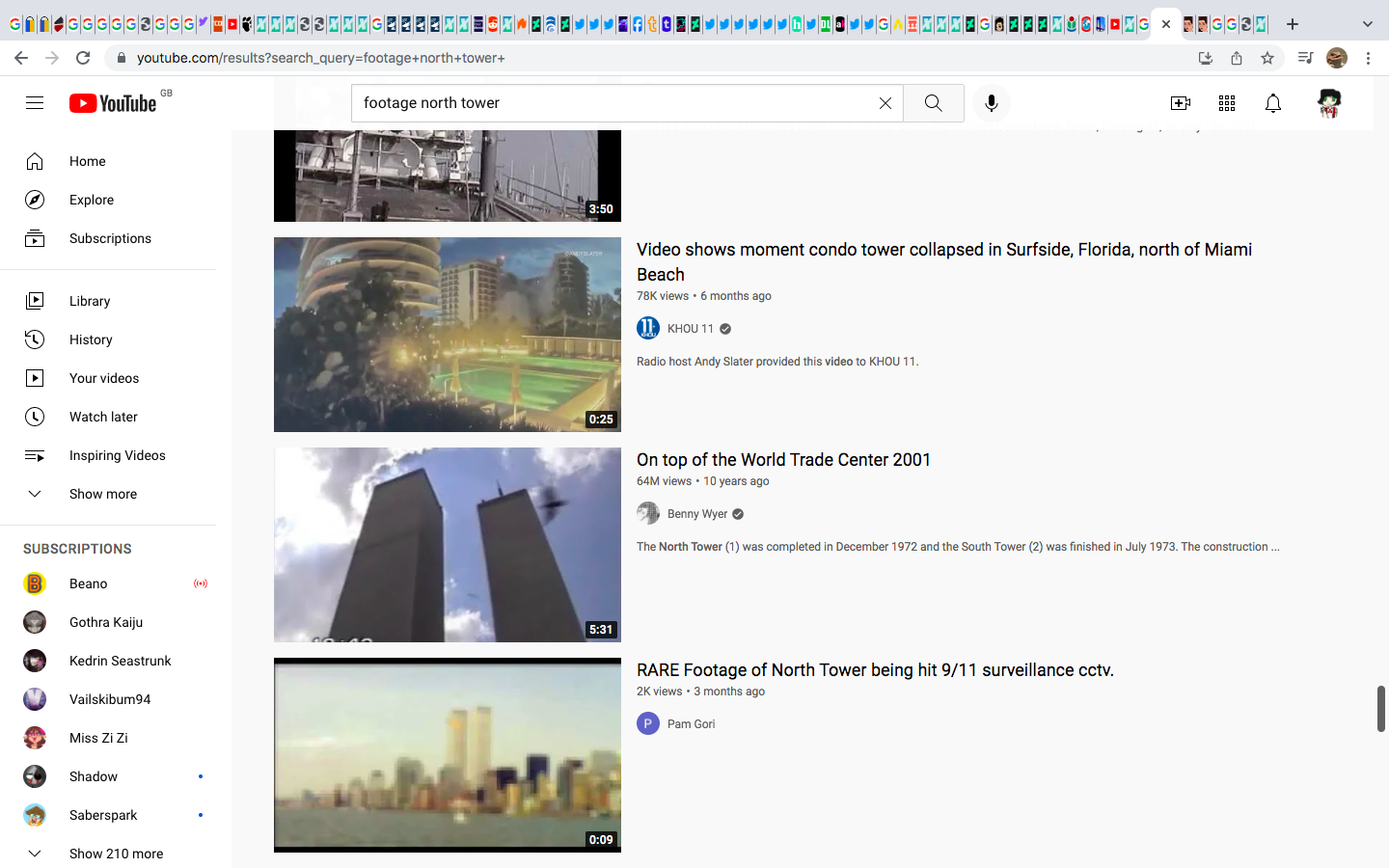Open Inspiring Videos playlist
The width and height of the screenshot is (1389, 868).
point(108,455)
